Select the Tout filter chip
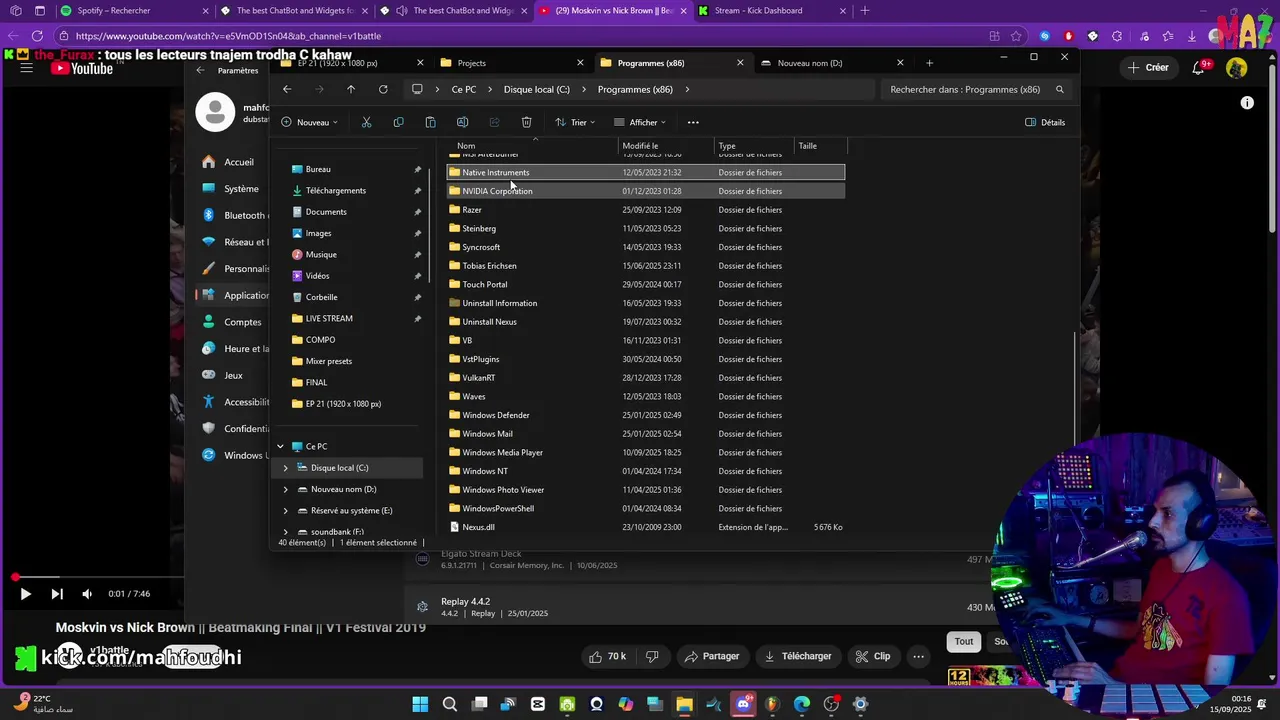This screenshot has width=1280, height=720. [x=963, y=642]
